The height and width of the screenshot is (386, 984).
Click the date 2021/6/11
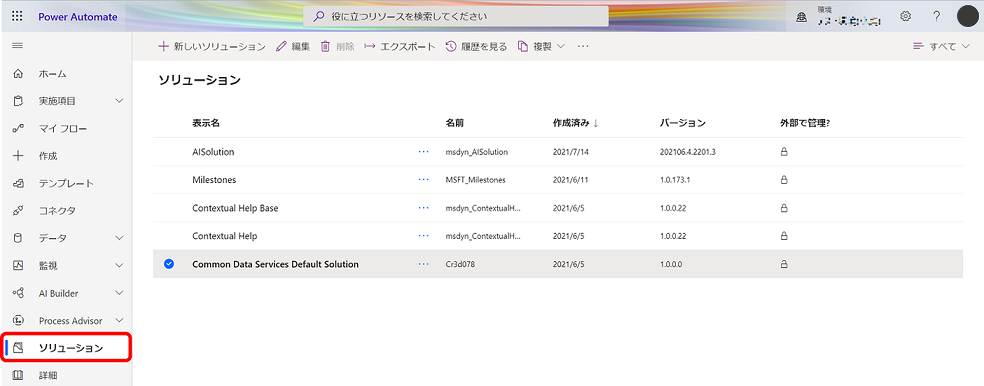pyautogui.click(x=569, y=180)
